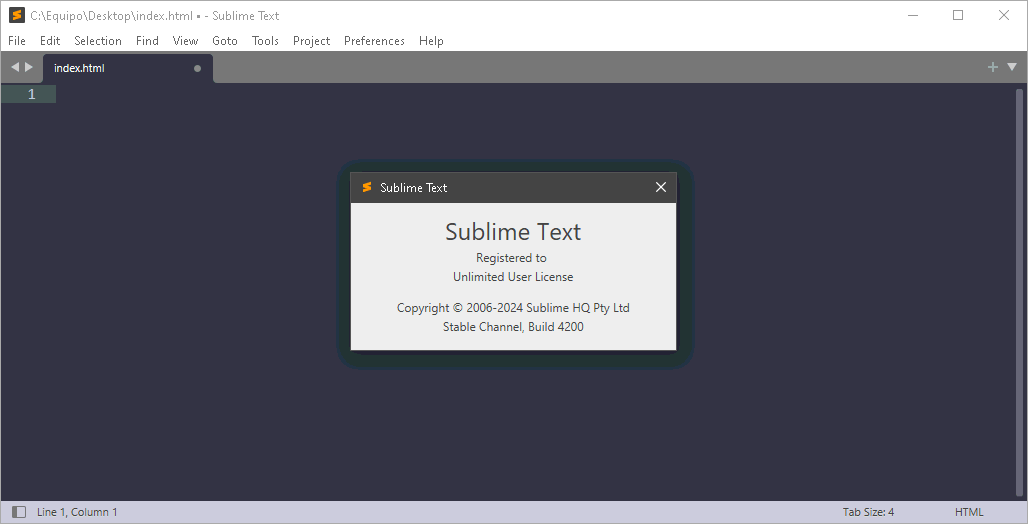Maximize the Sublime Text window

958,15
